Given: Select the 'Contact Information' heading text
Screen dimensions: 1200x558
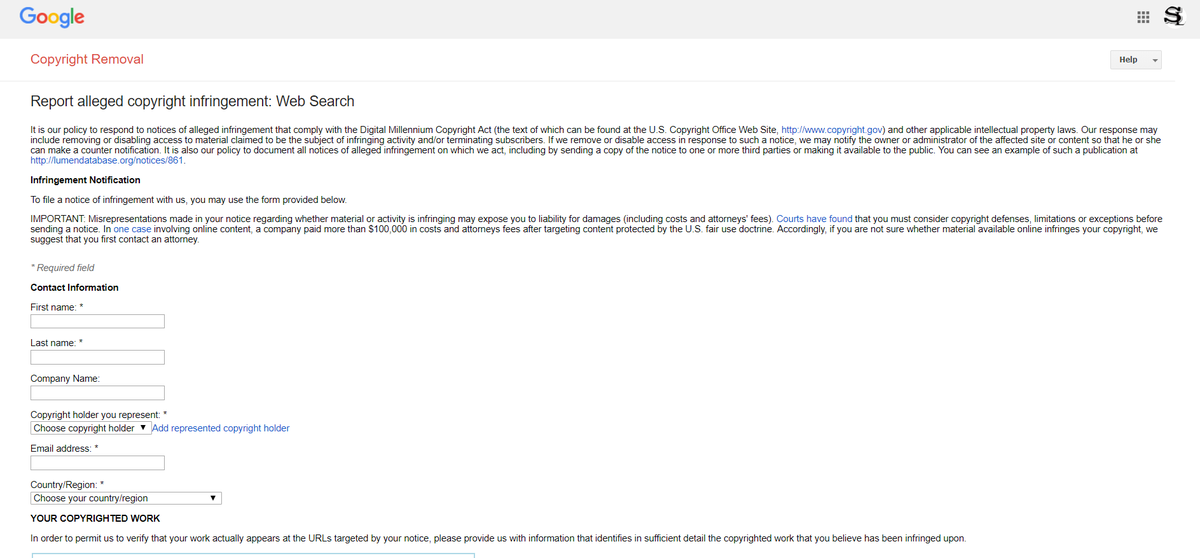Looking at the screenshot, I should pyautogui.click(x=75, y=287).
